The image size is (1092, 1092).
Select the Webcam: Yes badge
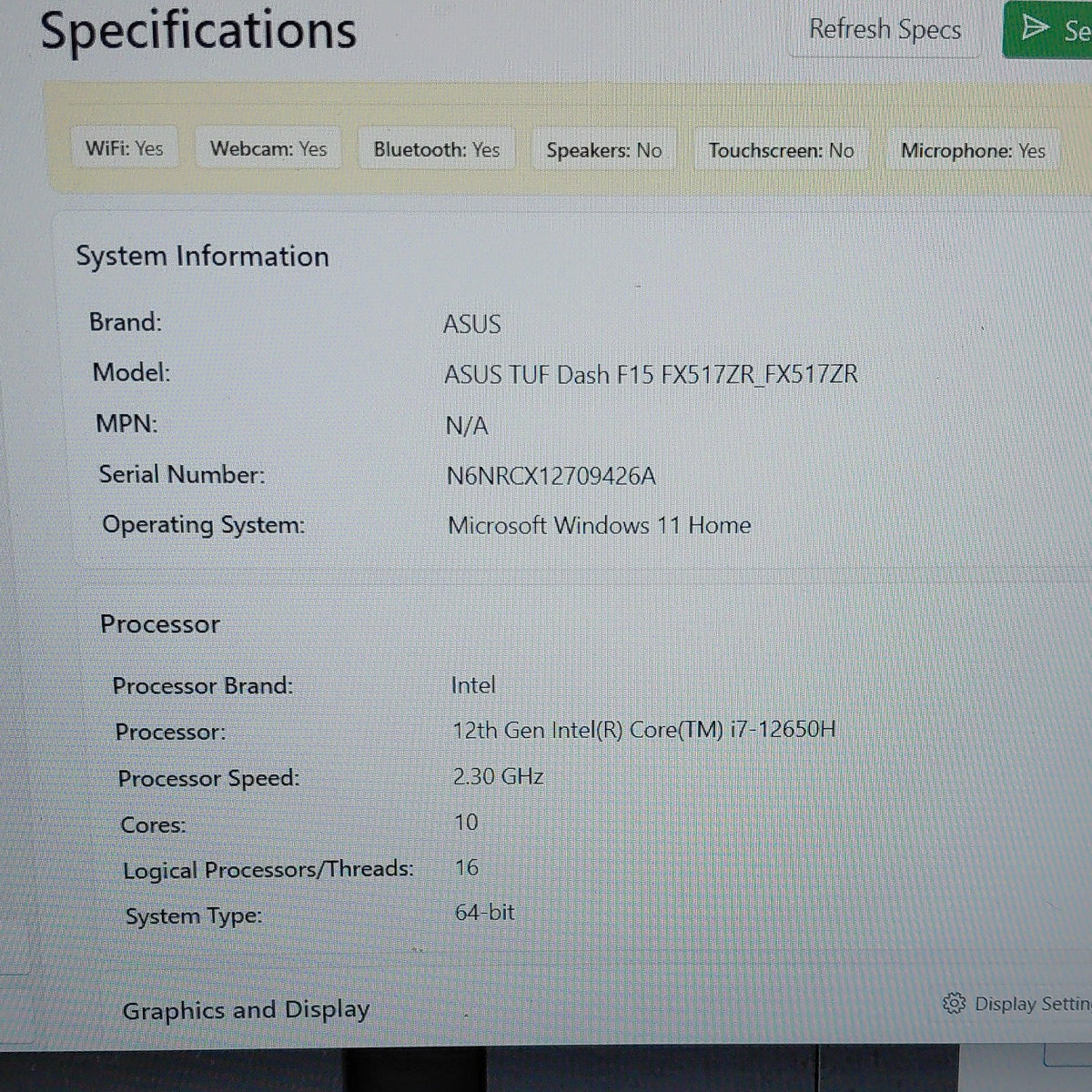click(268, 148)
